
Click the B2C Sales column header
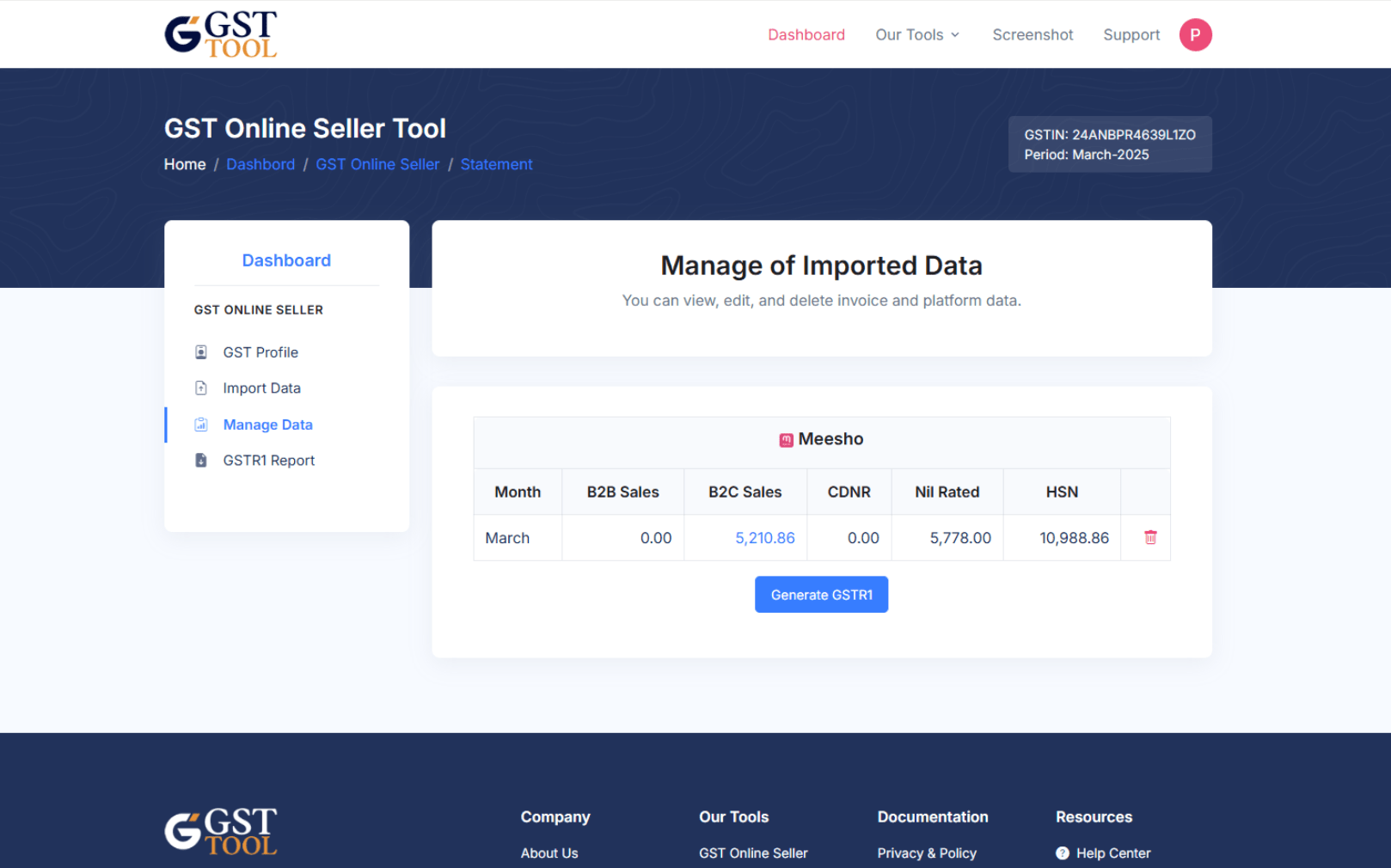click(745, 492)
